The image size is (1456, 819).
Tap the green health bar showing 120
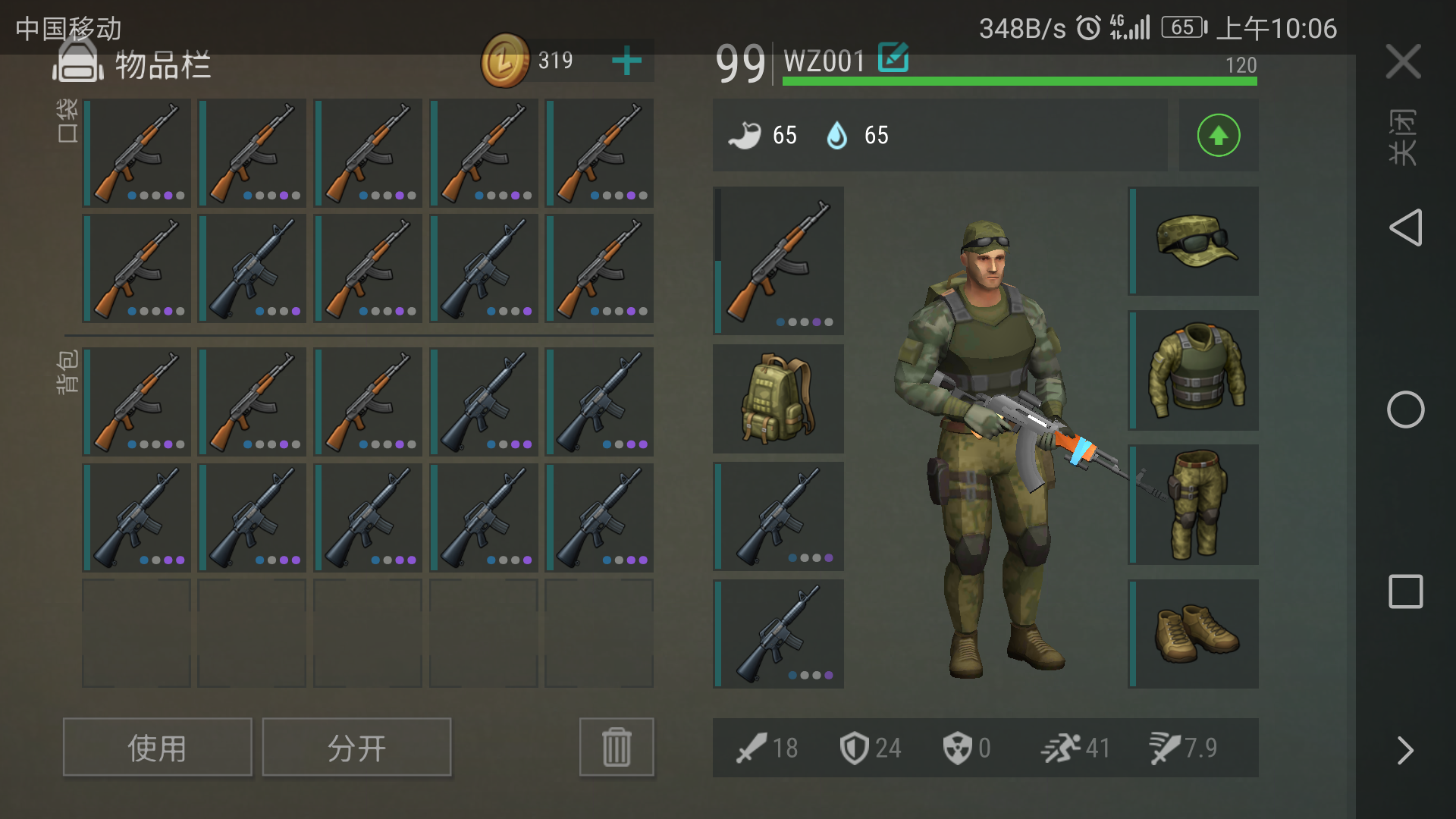point(1020,81)
